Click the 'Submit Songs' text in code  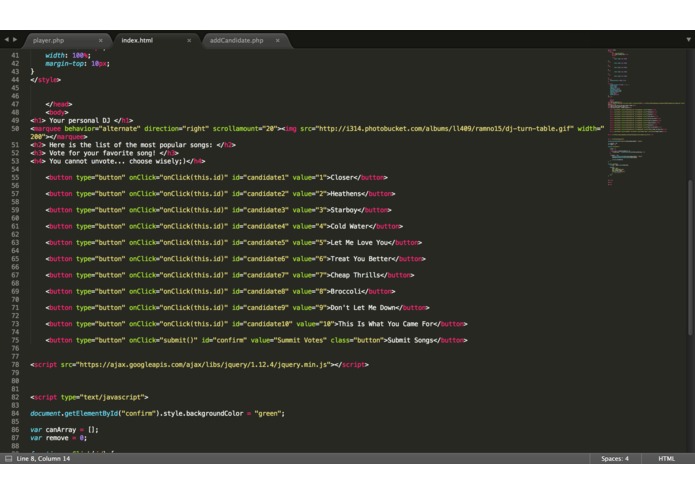click(410, 340)
